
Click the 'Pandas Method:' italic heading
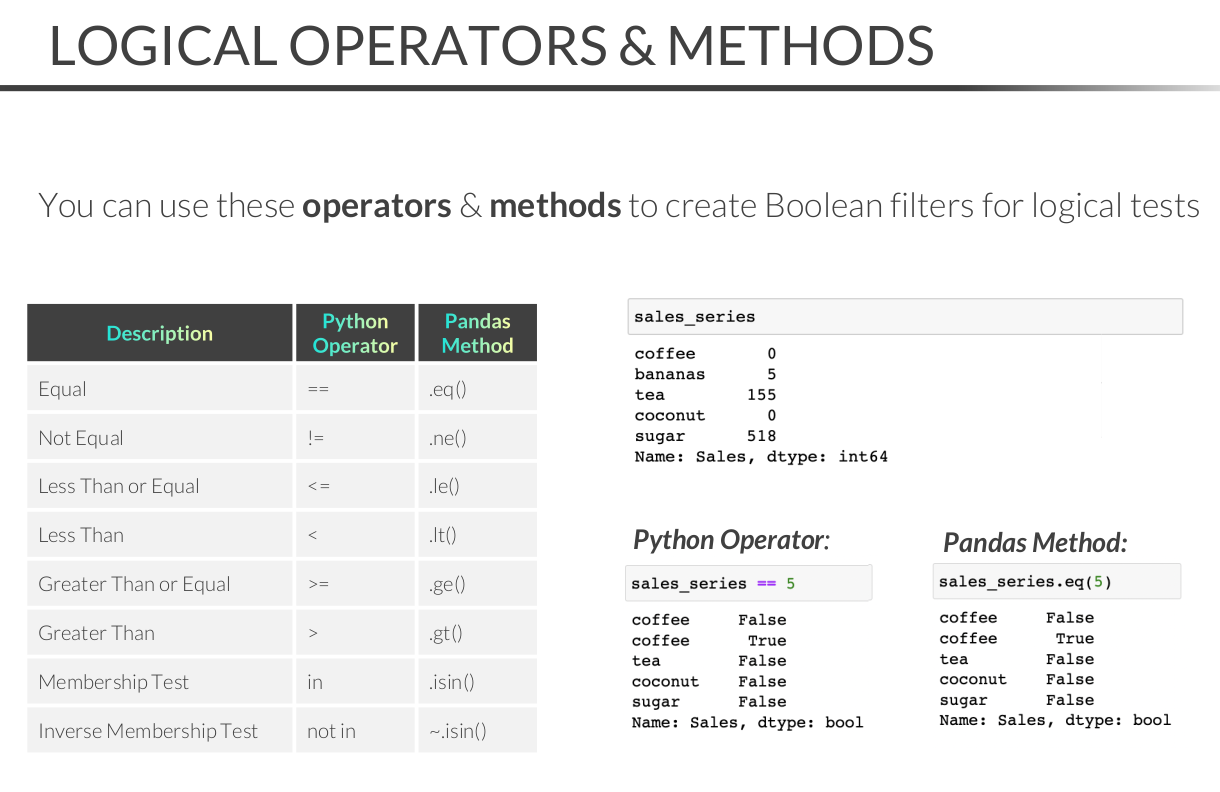1035,542
